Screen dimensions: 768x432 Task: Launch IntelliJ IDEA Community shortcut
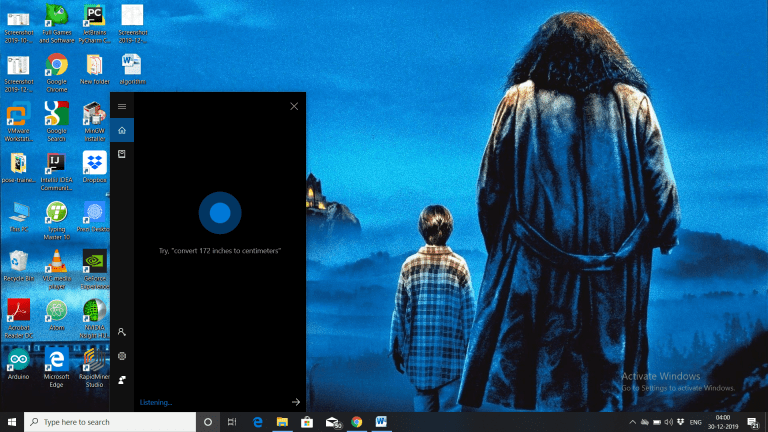pos(57,171)
